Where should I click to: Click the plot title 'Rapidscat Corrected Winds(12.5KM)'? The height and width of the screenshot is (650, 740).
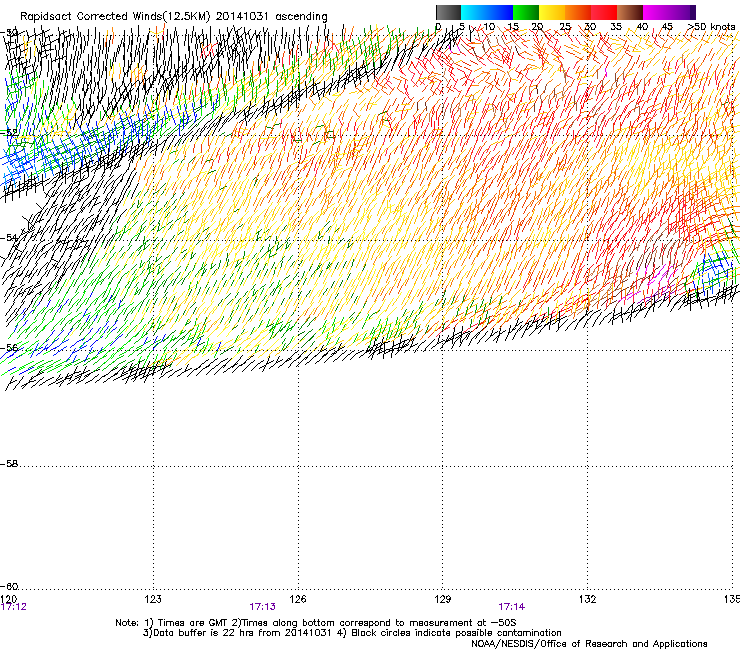(x=115, y=16)
